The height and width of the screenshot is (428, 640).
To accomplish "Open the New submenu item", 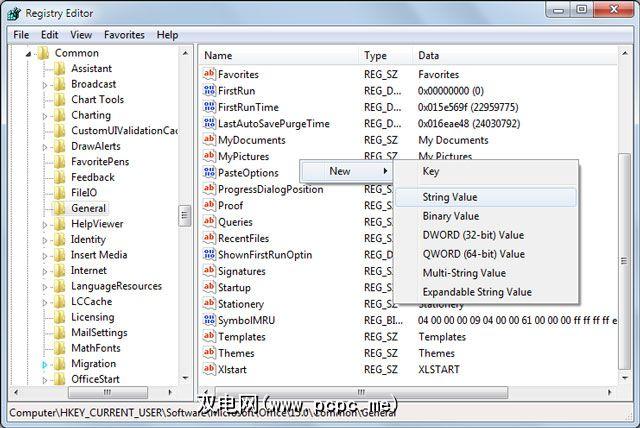I will tap(346, 171).
